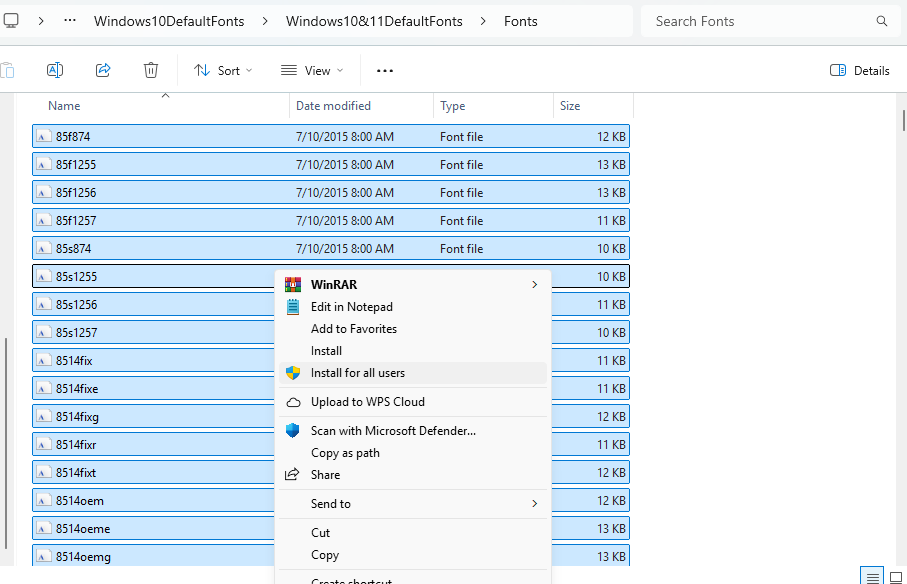Click the vertical scrollbar thumb on right
Screen dimensions: 907x584
coord(904,121)
